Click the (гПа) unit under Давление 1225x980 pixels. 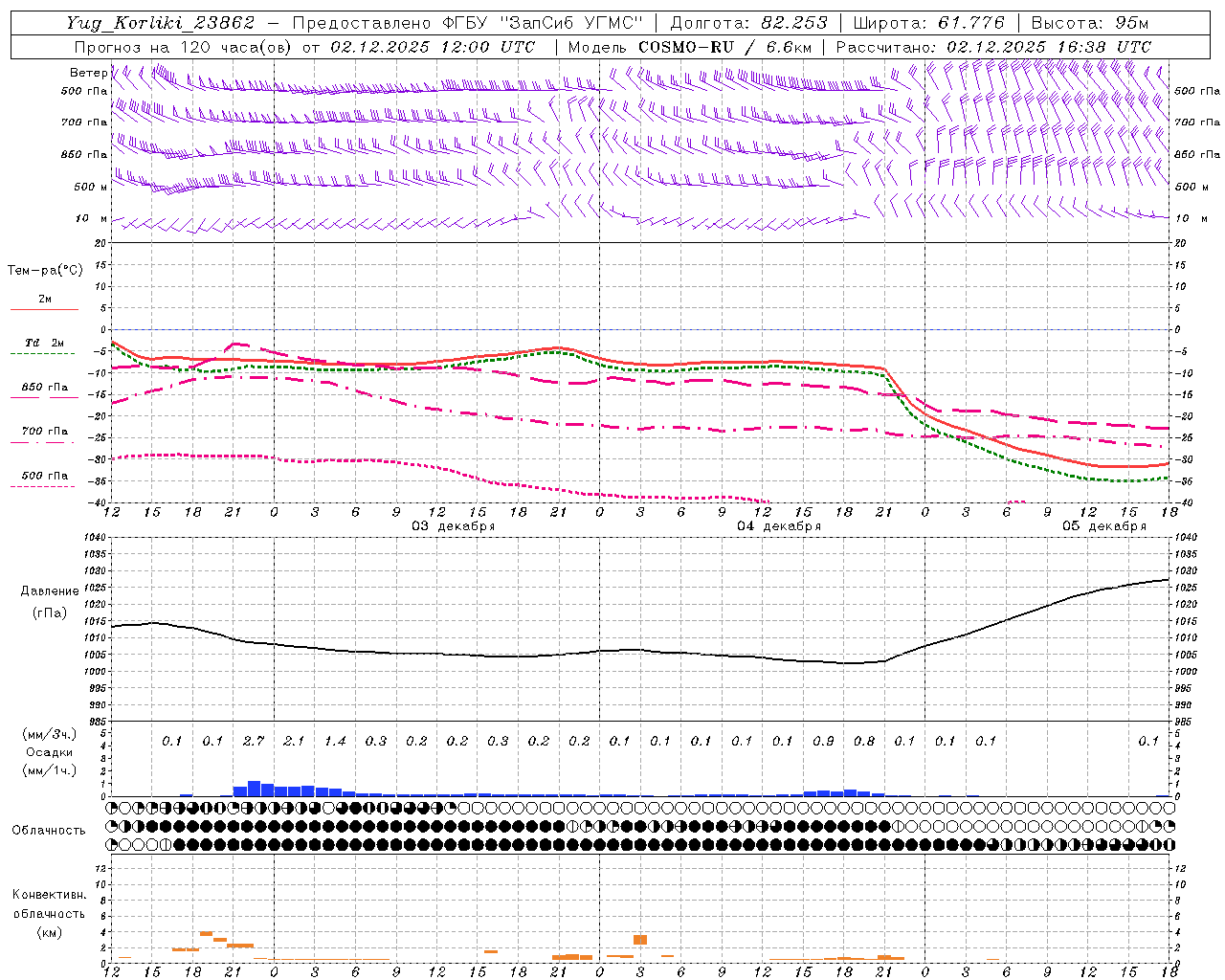click(50, 612)
